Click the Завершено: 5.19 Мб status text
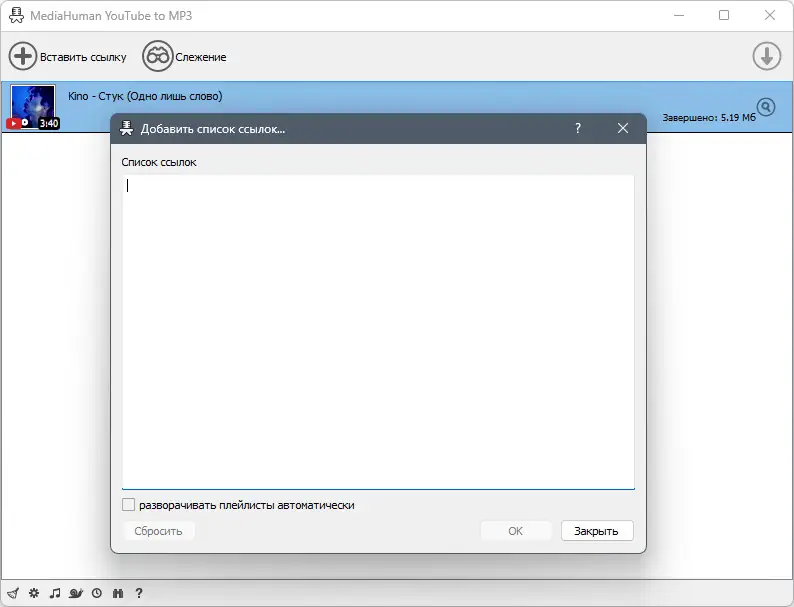This screenshot has width=794, height=607. pyautogui.click(x=708, y=117)
